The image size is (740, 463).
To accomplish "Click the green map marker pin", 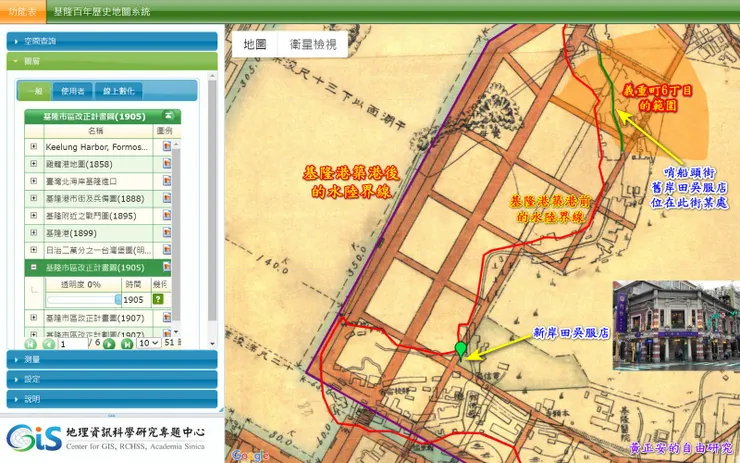I will click(x=461, y=351).
